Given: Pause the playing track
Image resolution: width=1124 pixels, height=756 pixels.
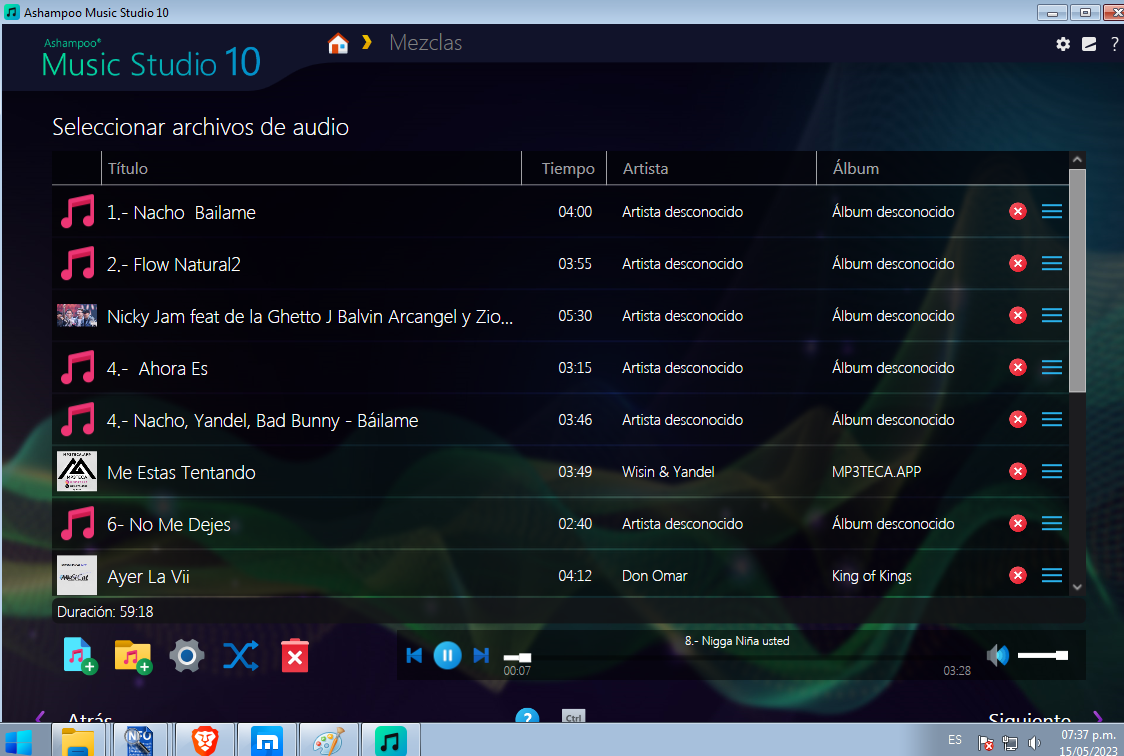Looking at the screenshot, I should tap(447, 655).
